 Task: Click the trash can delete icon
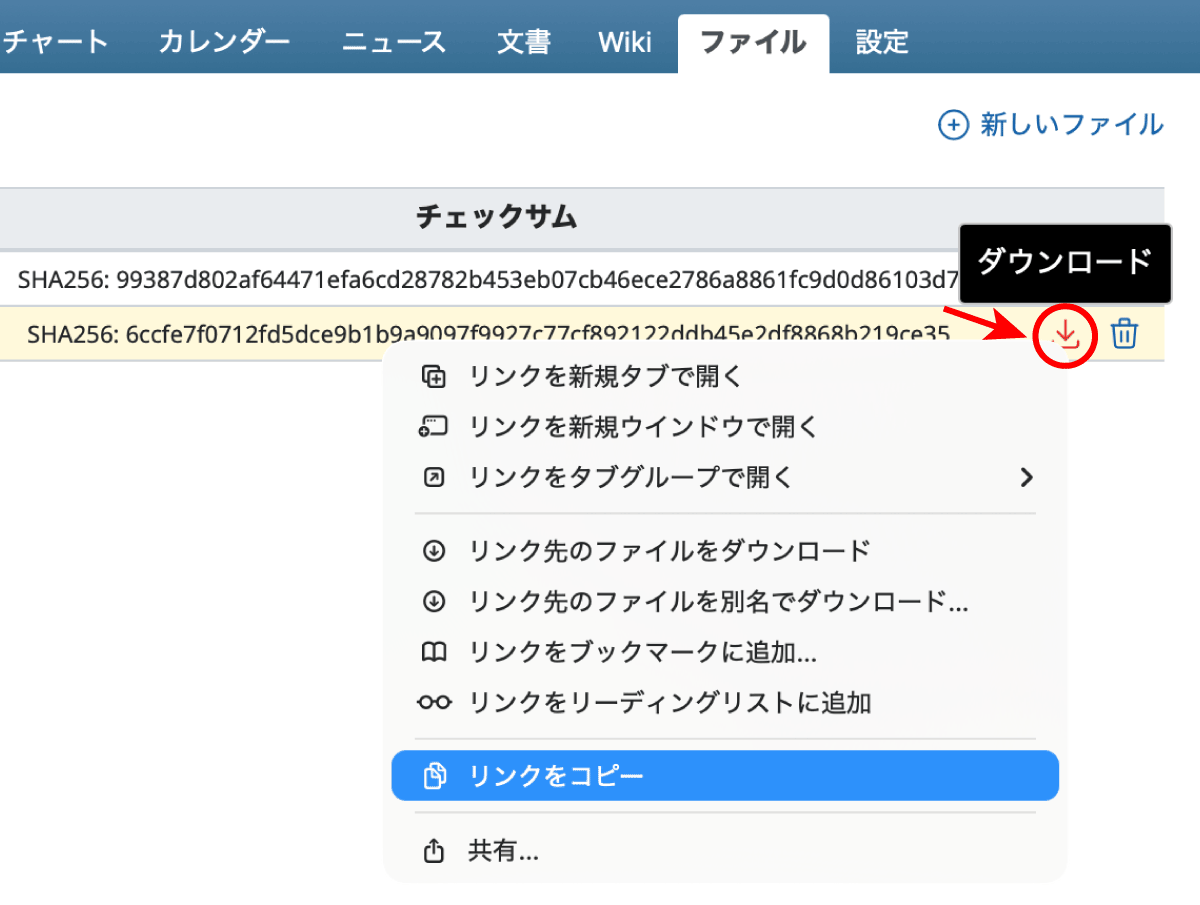coord(1124,334)
